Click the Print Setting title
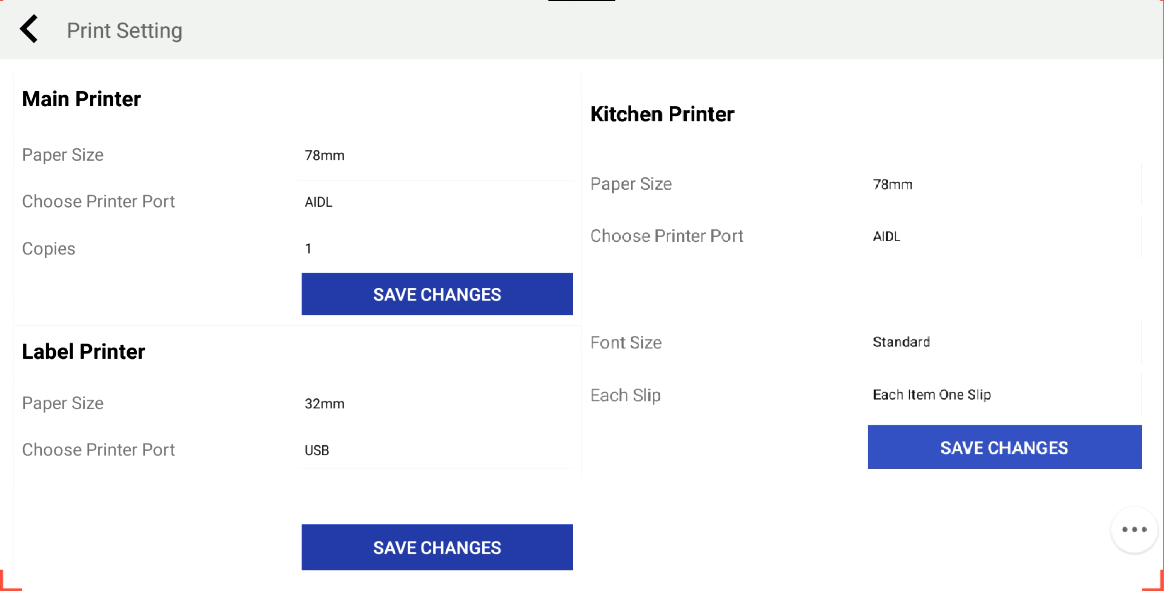The width and height of the screenshot is (1165, 591). [125, 30]
